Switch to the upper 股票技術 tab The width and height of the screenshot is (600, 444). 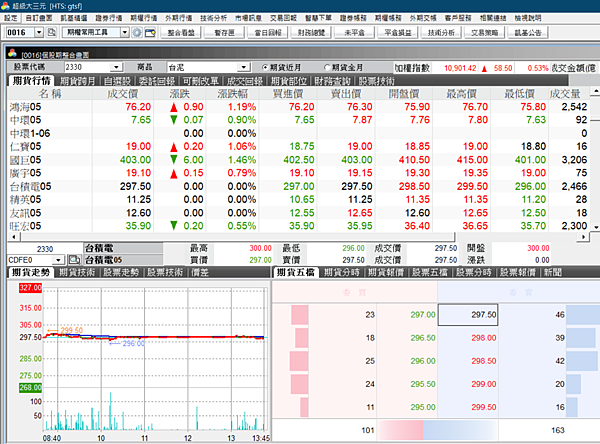point(377,81)
